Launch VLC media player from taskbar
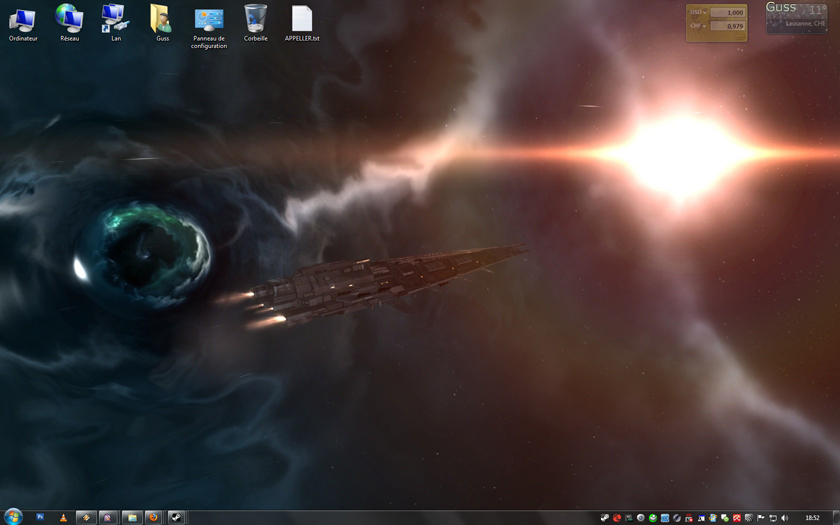The image size is (840, 525). [x=63, y=517]
